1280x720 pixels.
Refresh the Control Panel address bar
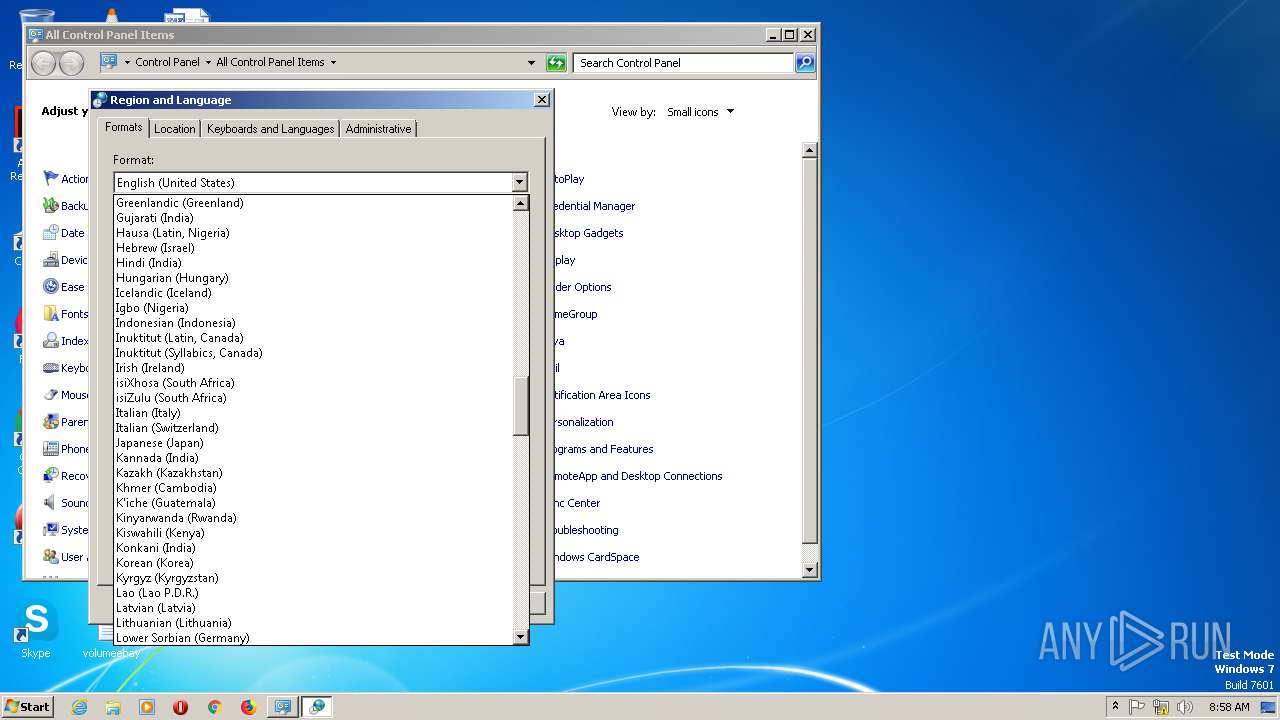pyautogui.click(x=556, y=63)
